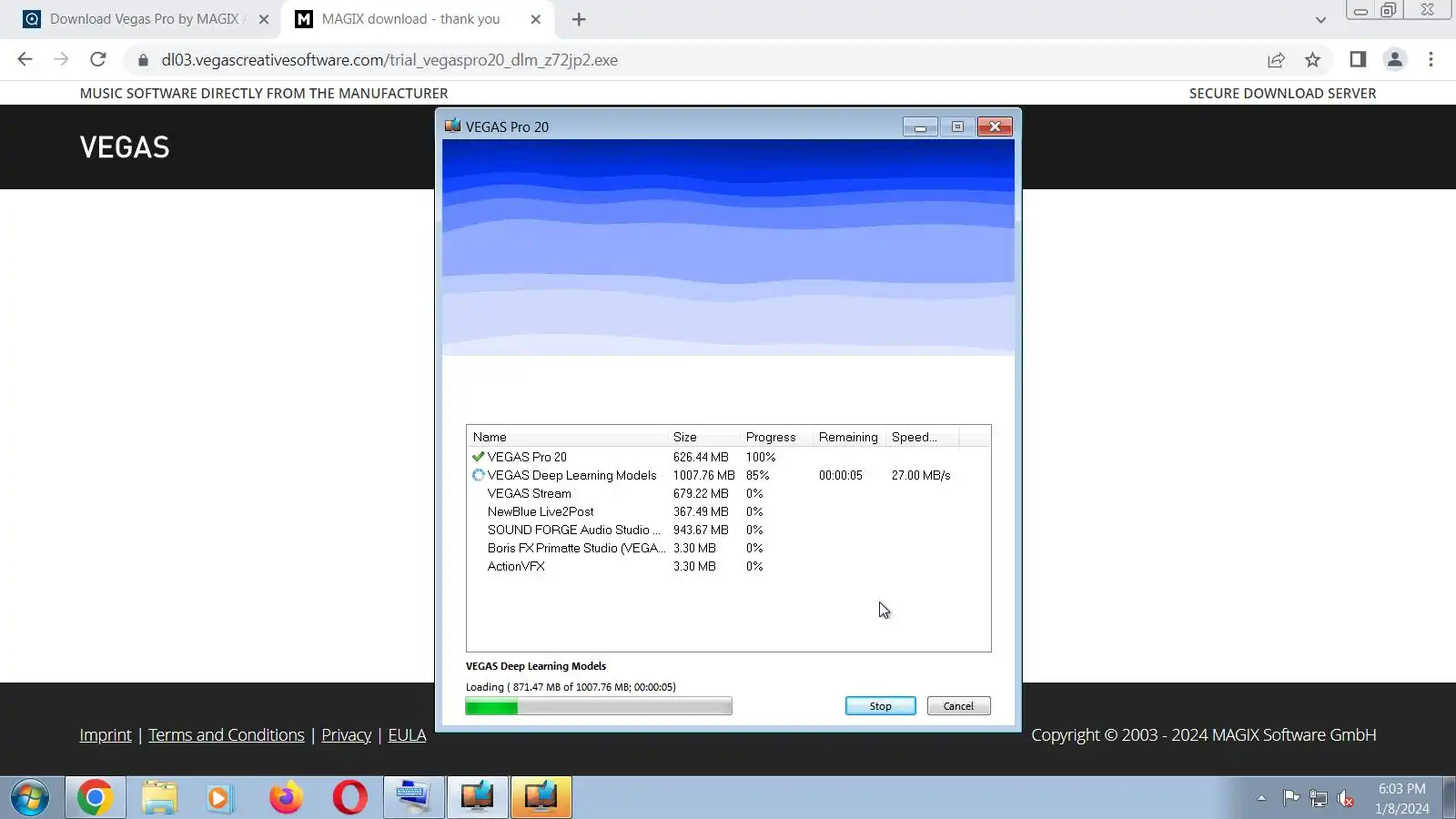Select the ActionVFX list row
The height and width of the screenshot is (819, 1456).
pyautogui.click(x=728, y=566)
